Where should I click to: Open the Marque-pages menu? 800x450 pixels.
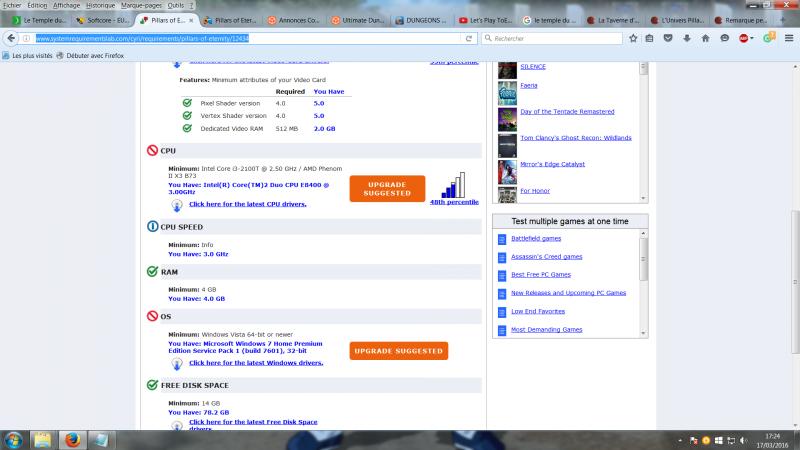point(141,5)
